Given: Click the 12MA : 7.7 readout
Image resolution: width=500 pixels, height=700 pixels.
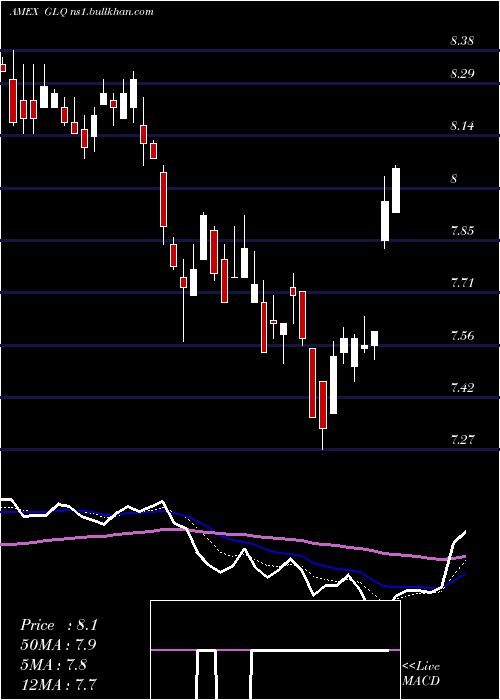Looking at the screenshot, I should [58, 684].
